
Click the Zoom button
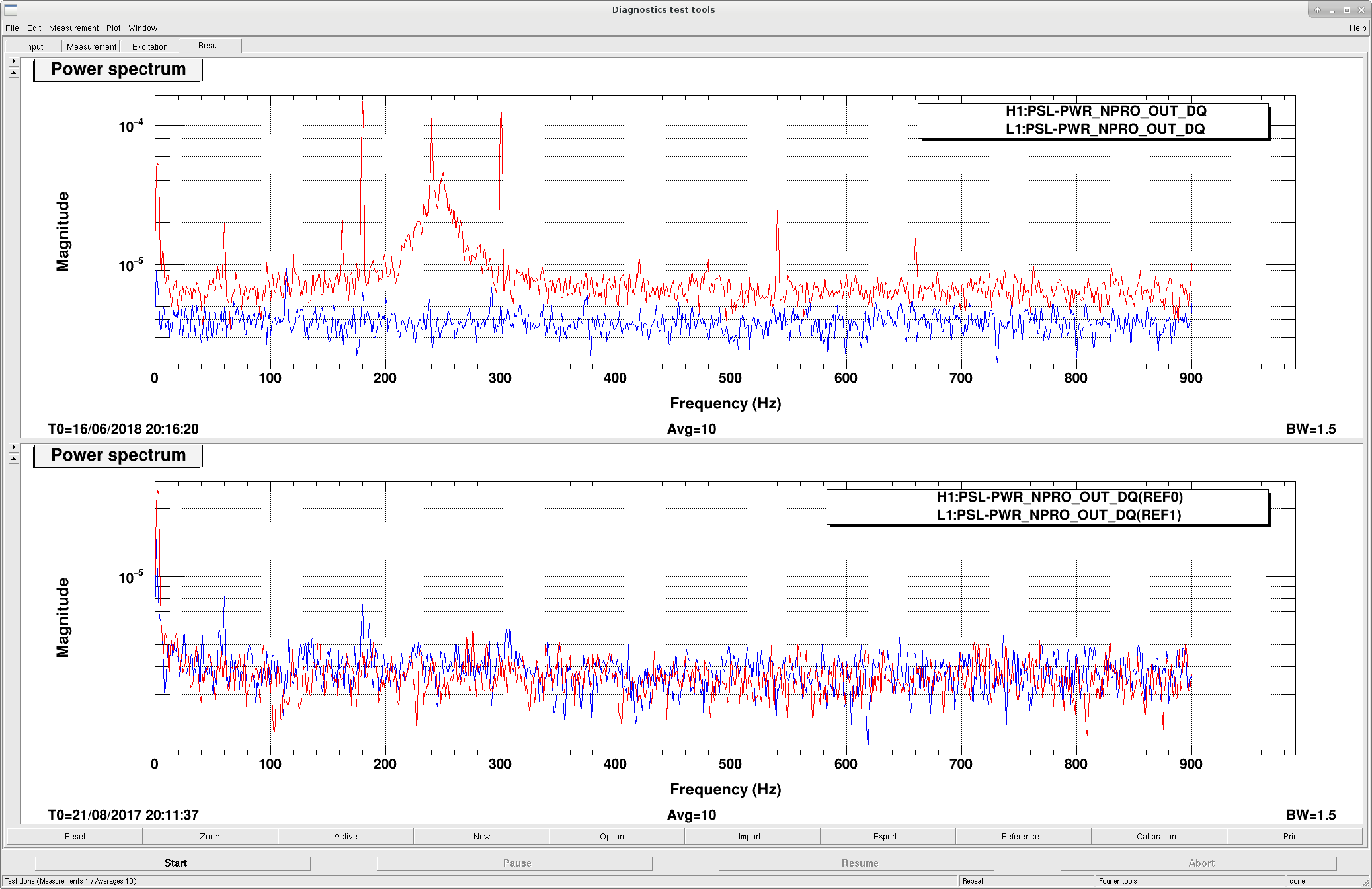point(210,836)
